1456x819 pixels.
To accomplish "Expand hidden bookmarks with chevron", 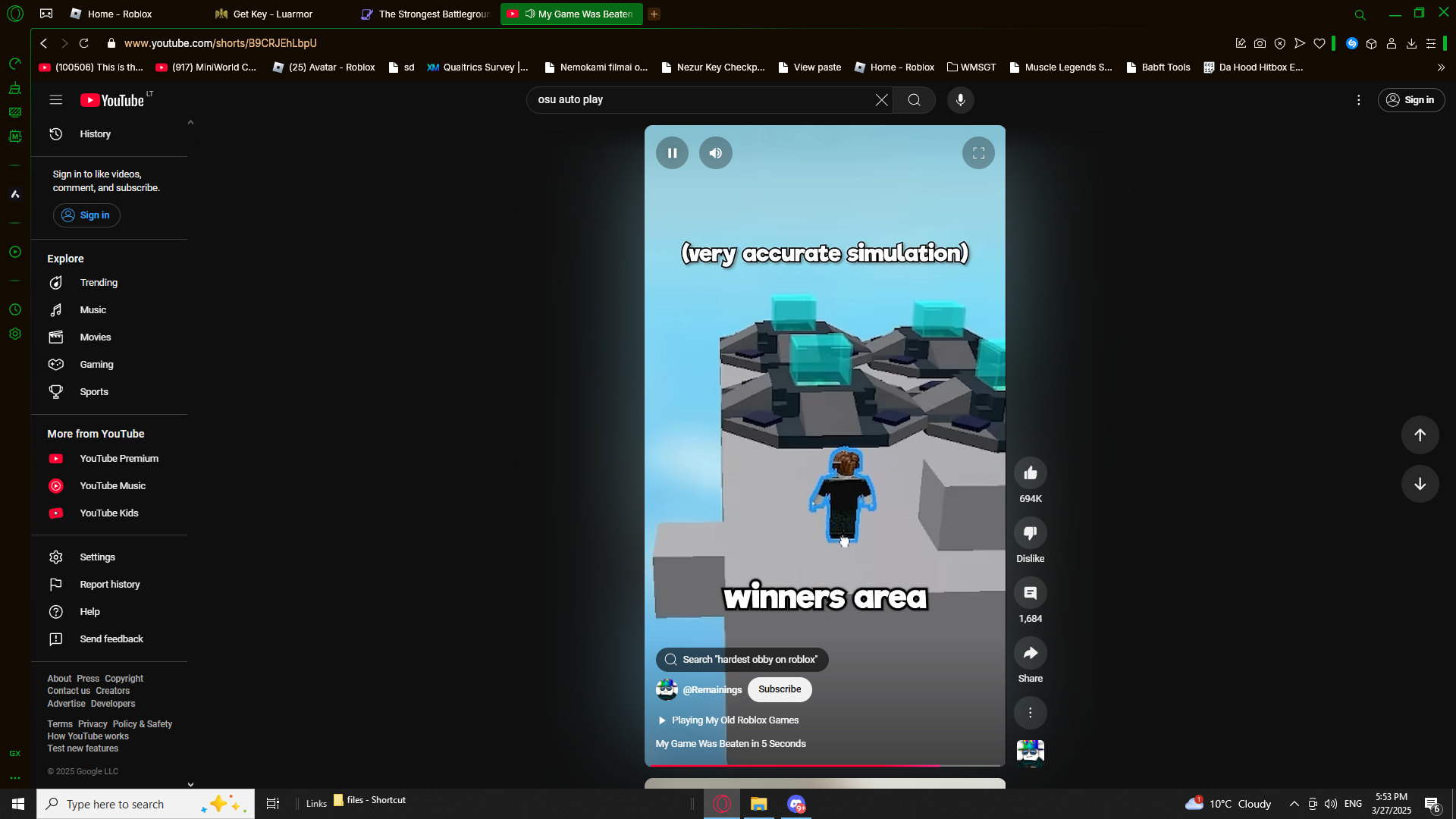I will [x=1441, y=67].
